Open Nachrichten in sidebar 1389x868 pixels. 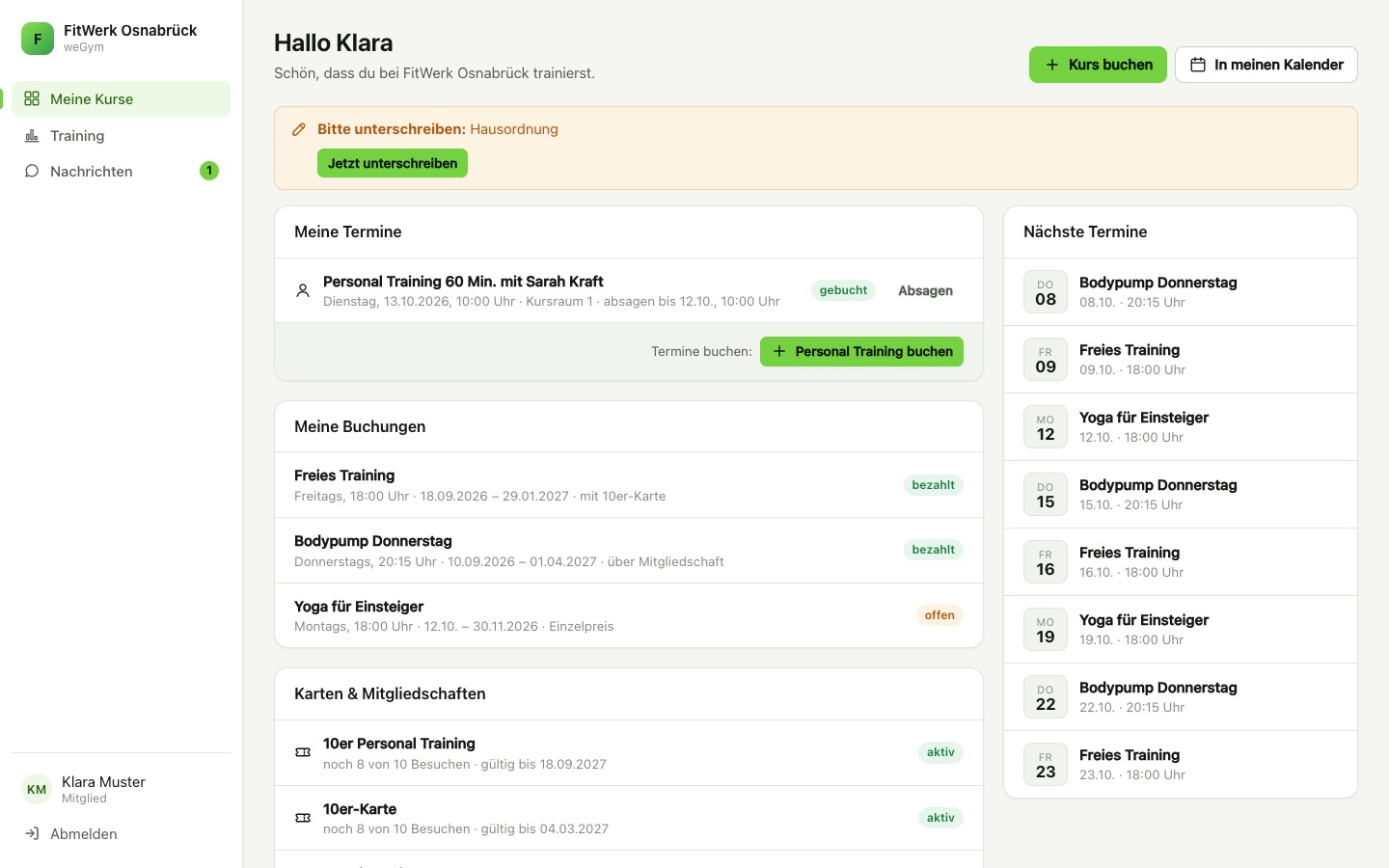[121, 172]
